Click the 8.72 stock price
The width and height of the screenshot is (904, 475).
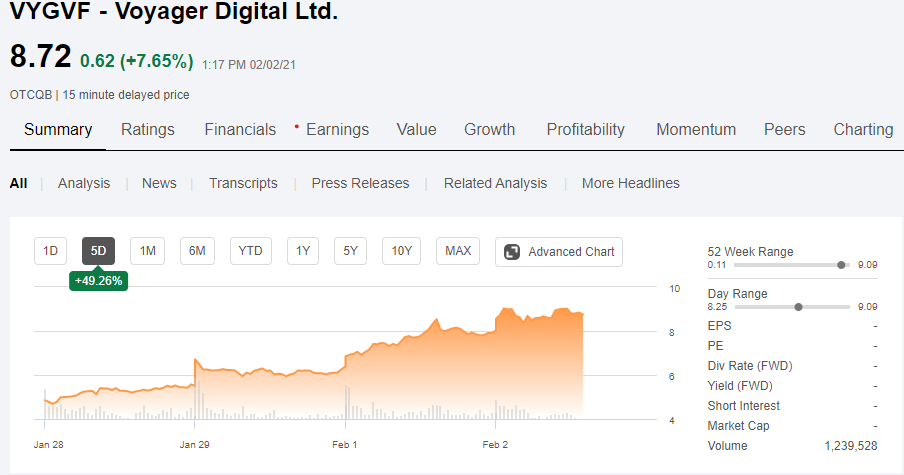pyautogui.click(x=40, y=56)
